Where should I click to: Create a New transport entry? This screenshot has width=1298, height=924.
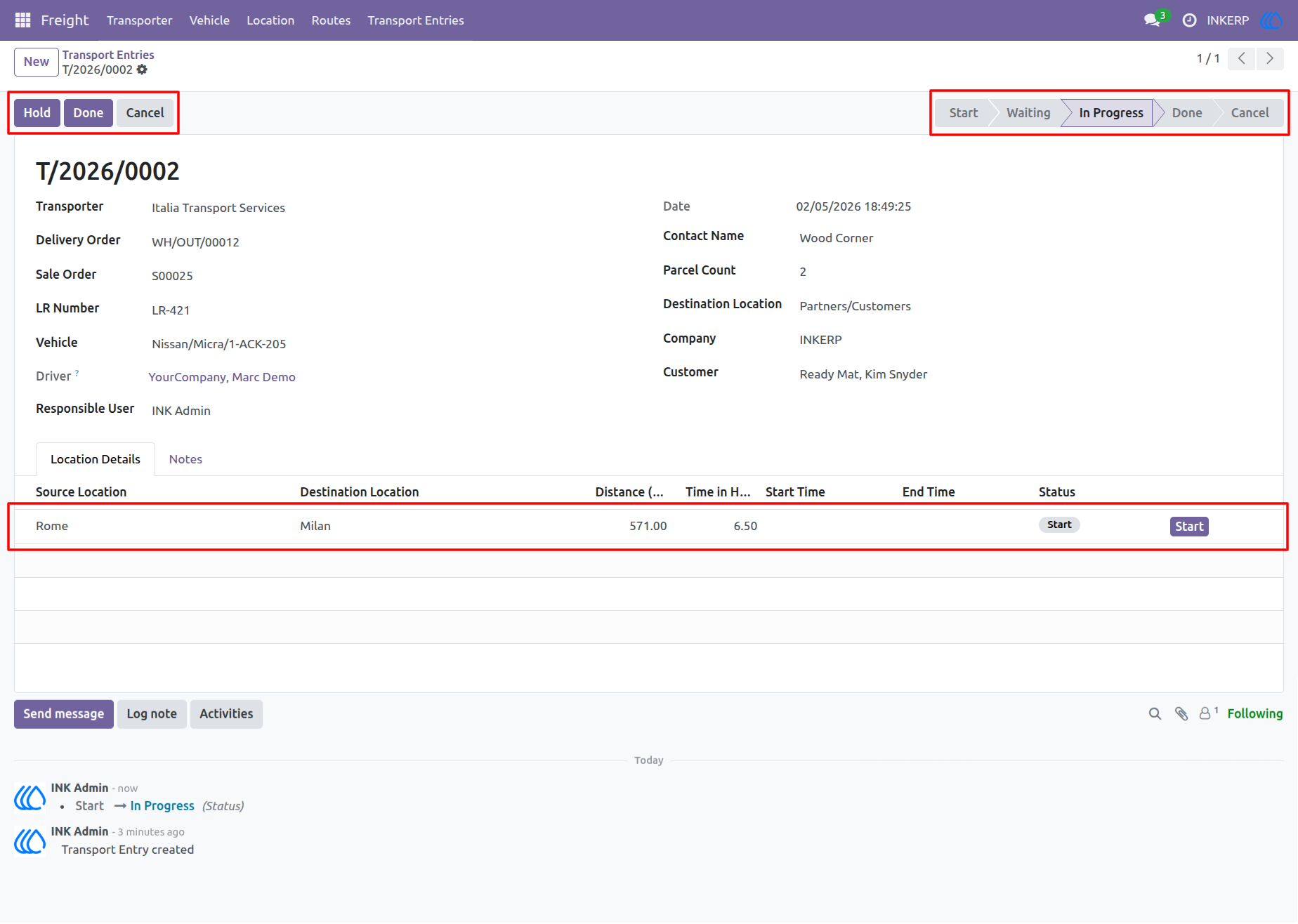tap(37, 62)
